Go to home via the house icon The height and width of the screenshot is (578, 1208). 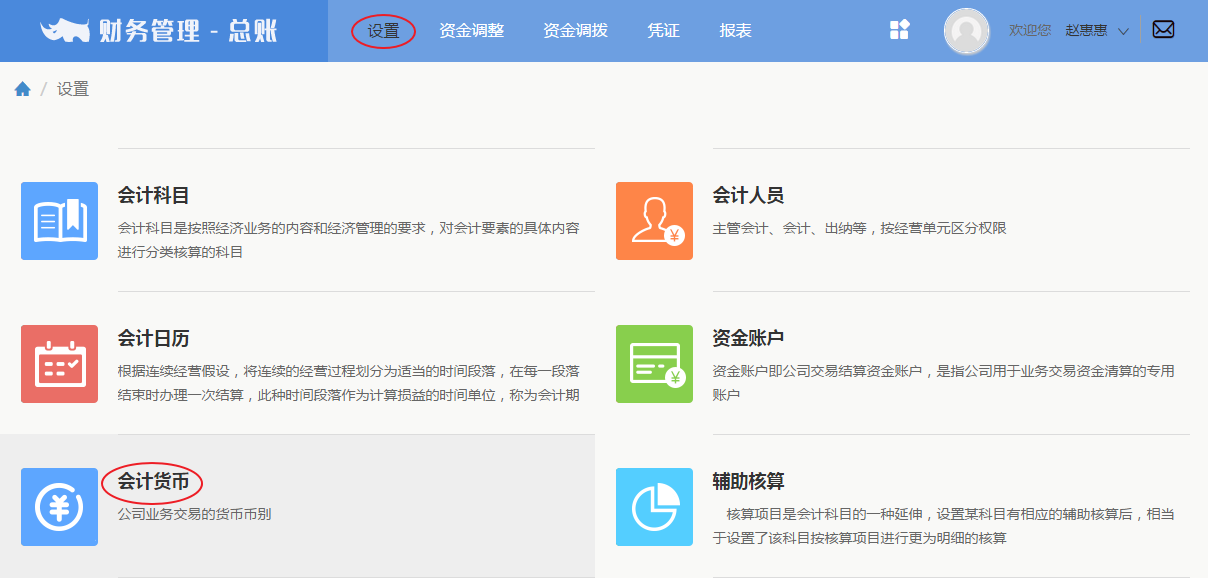tap(22, 89)
